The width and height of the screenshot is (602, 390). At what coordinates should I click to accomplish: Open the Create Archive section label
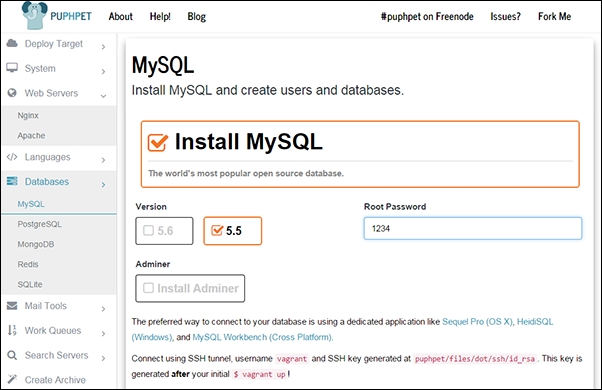(55, 380)
